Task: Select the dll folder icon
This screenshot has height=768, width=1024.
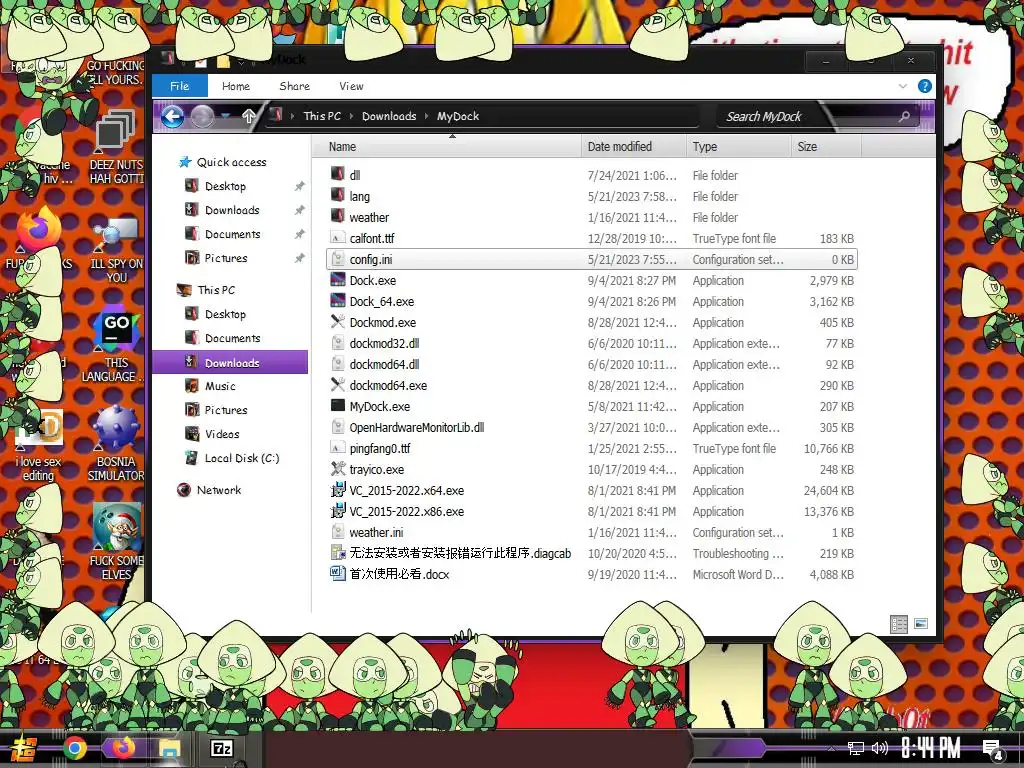Action: click(x=338, y=174)
